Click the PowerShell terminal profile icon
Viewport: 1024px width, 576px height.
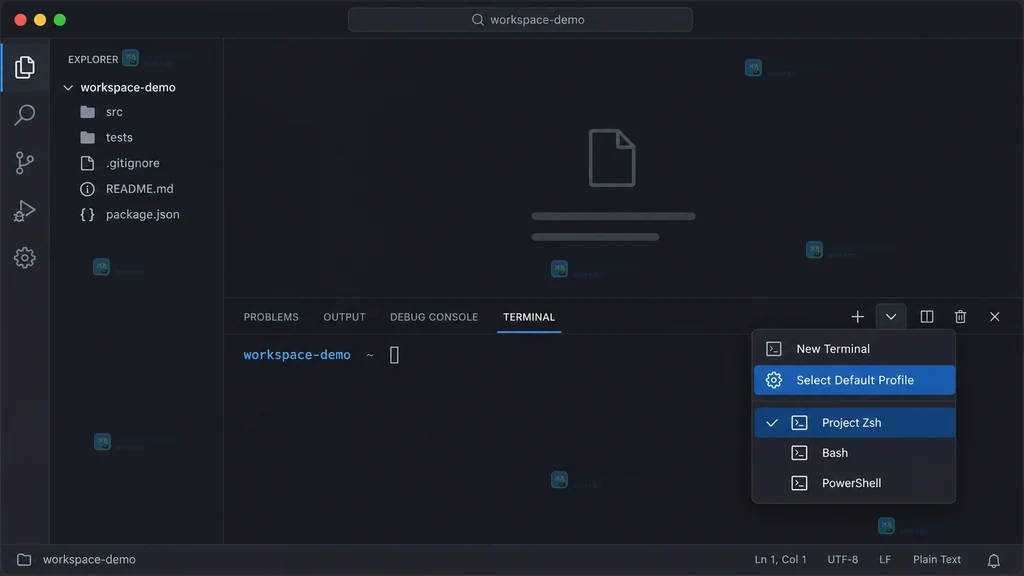[799, 483]
